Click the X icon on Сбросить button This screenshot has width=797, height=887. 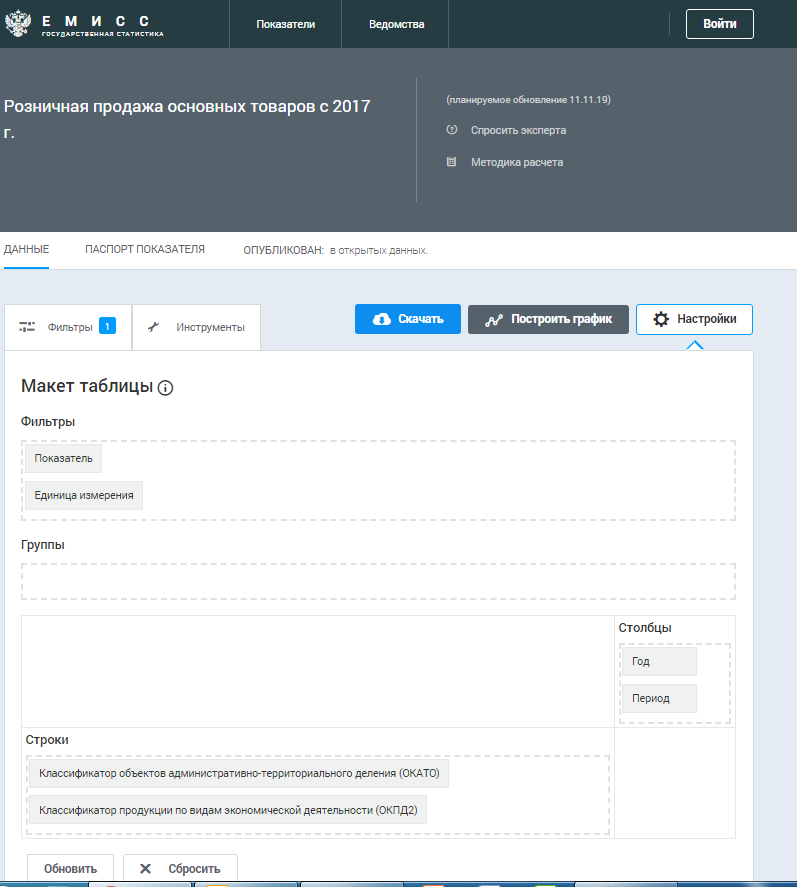[x=145, y=869]
